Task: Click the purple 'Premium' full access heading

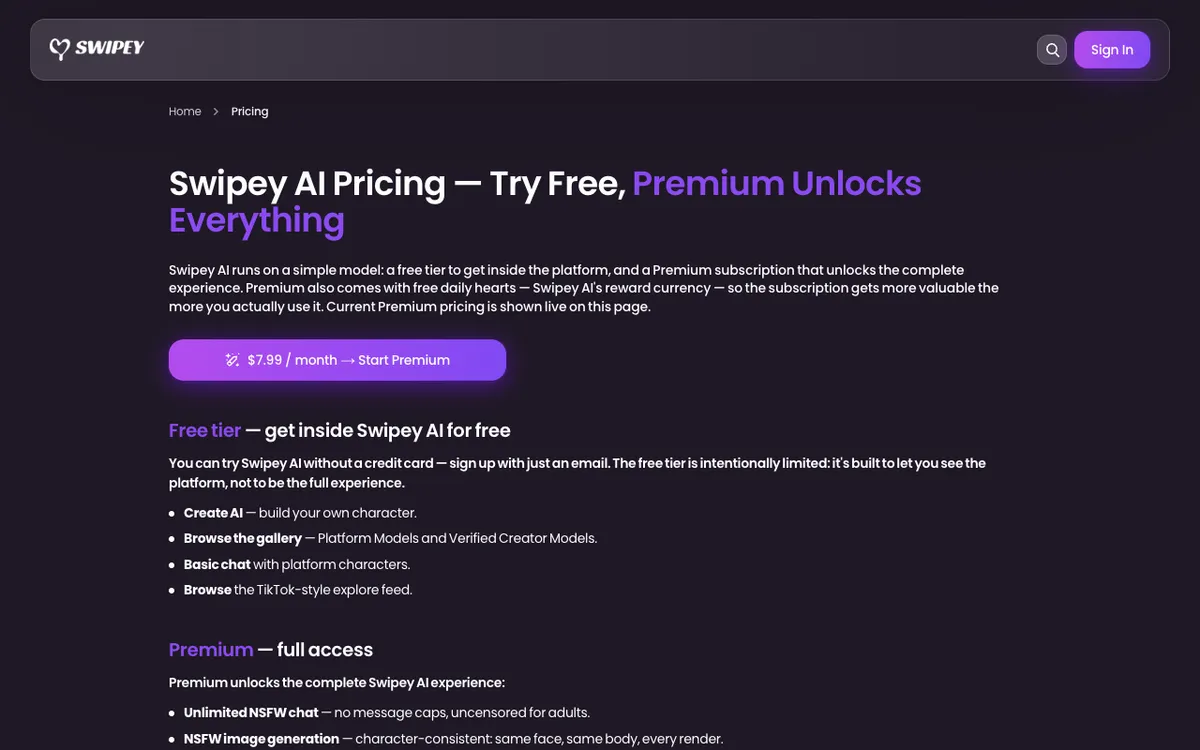Action: point(211,649)
